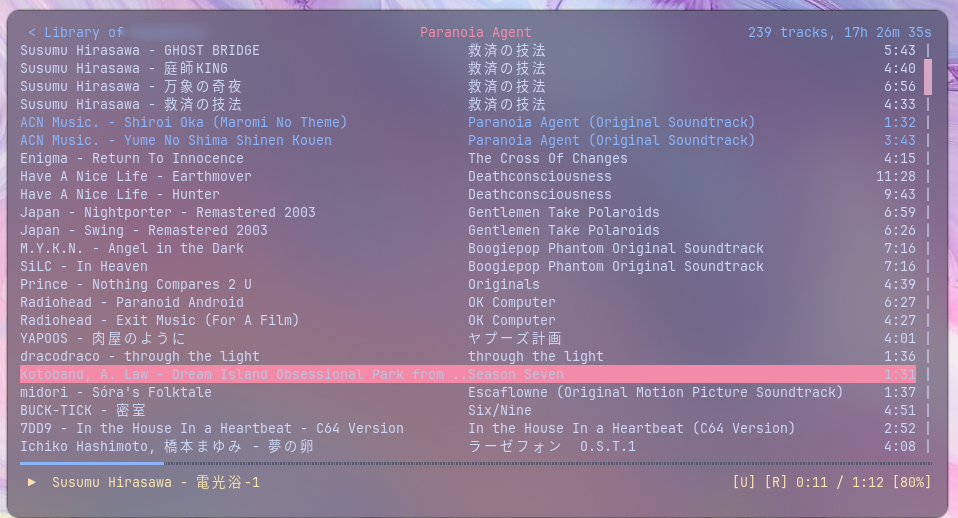
Task: Click the '239 tracks, 17h 26m 35s' summary
Action: click(x=839, y=32)
